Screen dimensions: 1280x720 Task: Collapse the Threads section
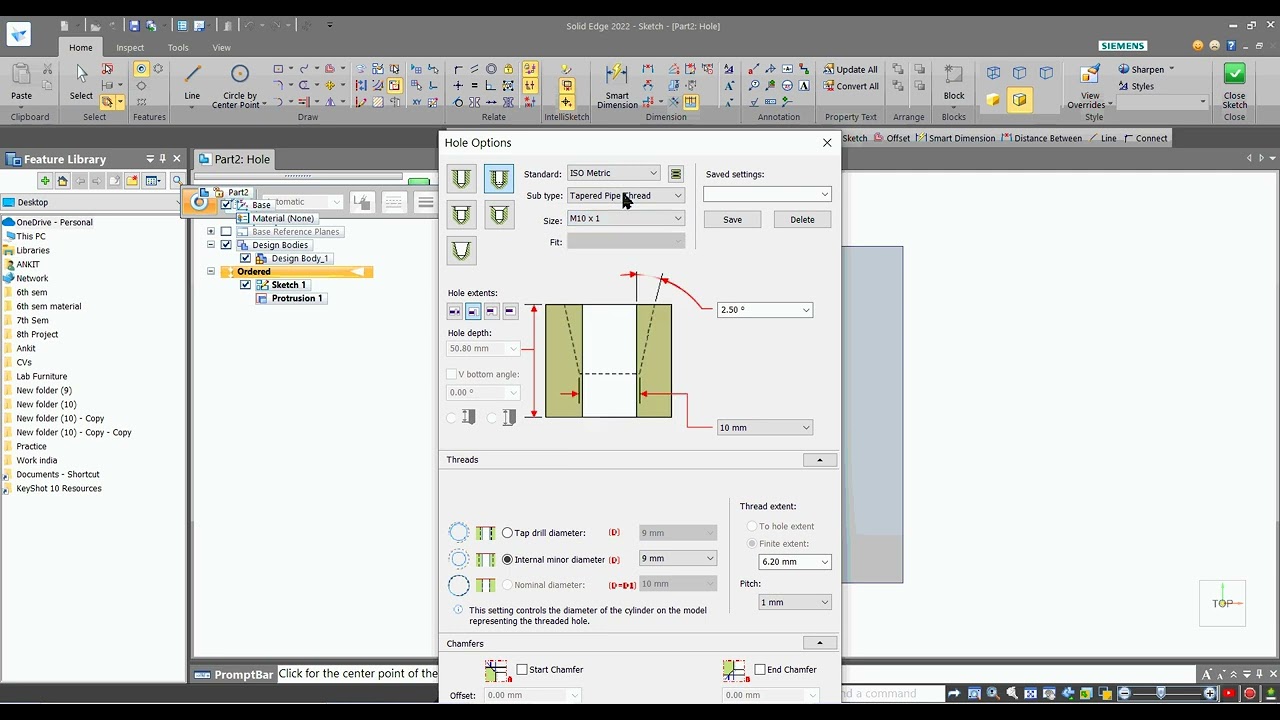coord(820,460)
